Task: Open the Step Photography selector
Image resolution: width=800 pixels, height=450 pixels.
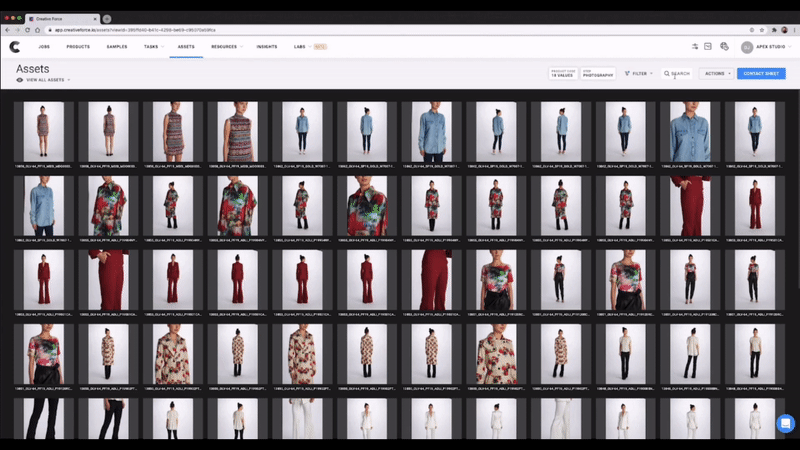Action: point(598,73)
